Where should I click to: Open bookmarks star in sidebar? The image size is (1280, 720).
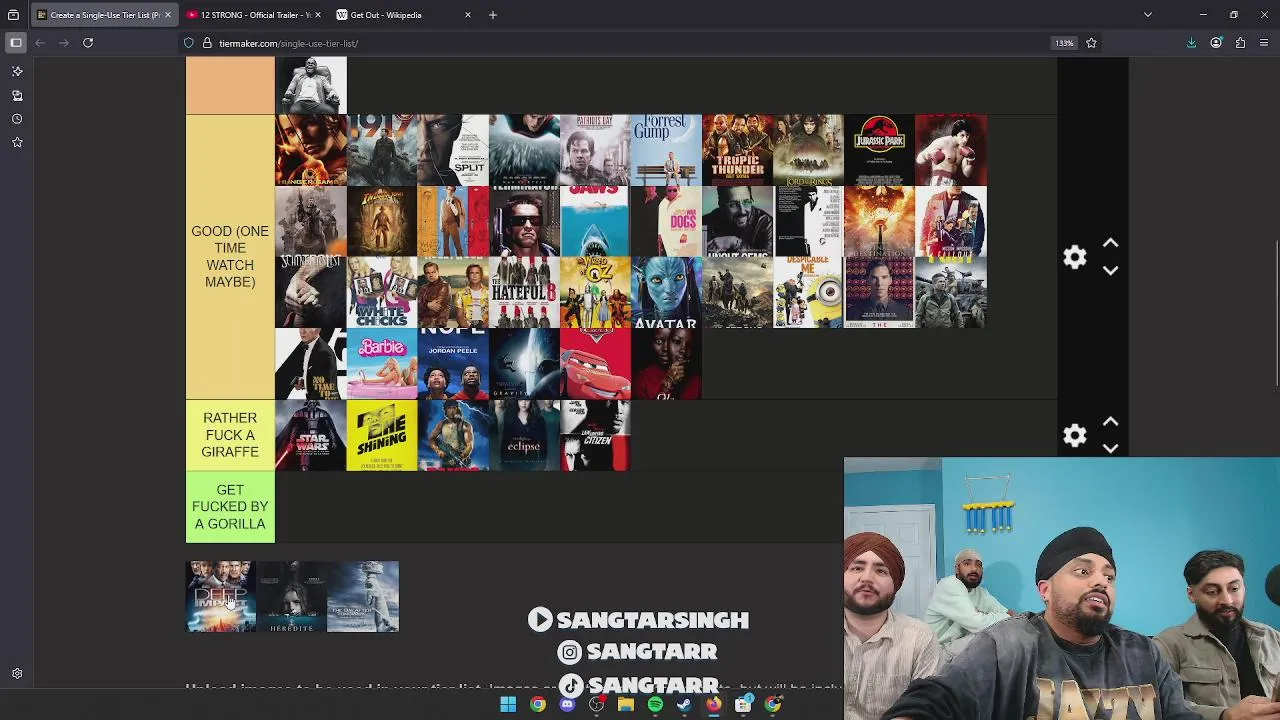point(17,143)
